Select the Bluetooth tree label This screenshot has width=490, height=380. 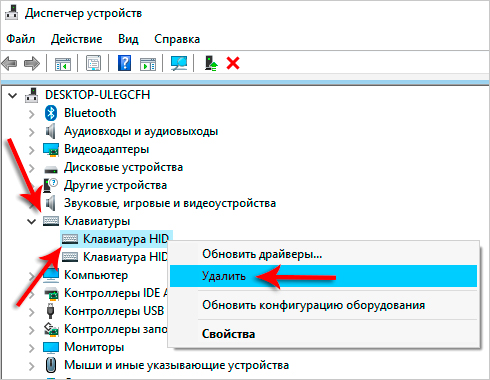pos(90,113)
